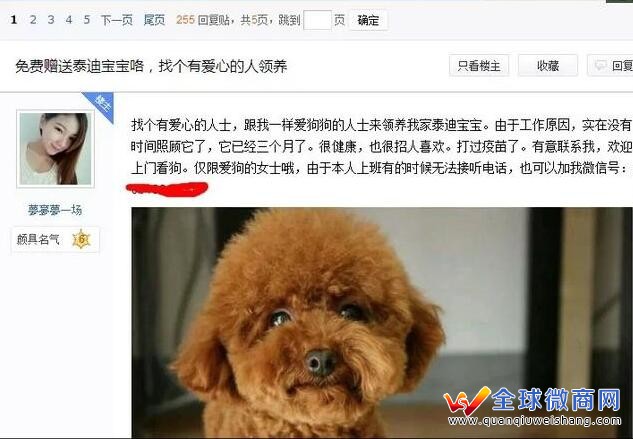
Task: Jump to page 5 link
Action: point(87,20)
